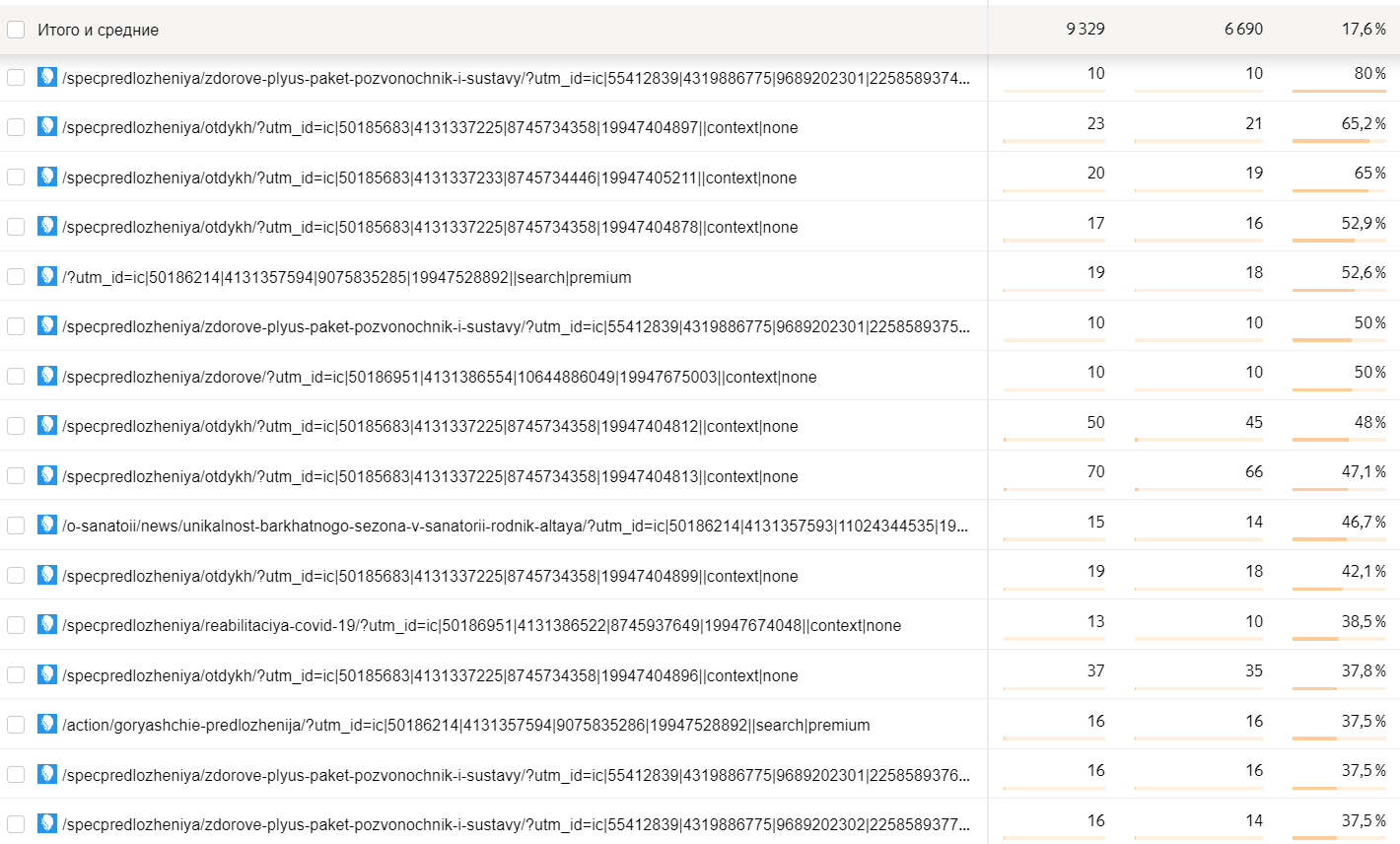The height and width of the screenshot is (844, 1400).
Task: Open pozvonochnik-i-sustavy link ending 2258589375
Action: tap(515, 326)
